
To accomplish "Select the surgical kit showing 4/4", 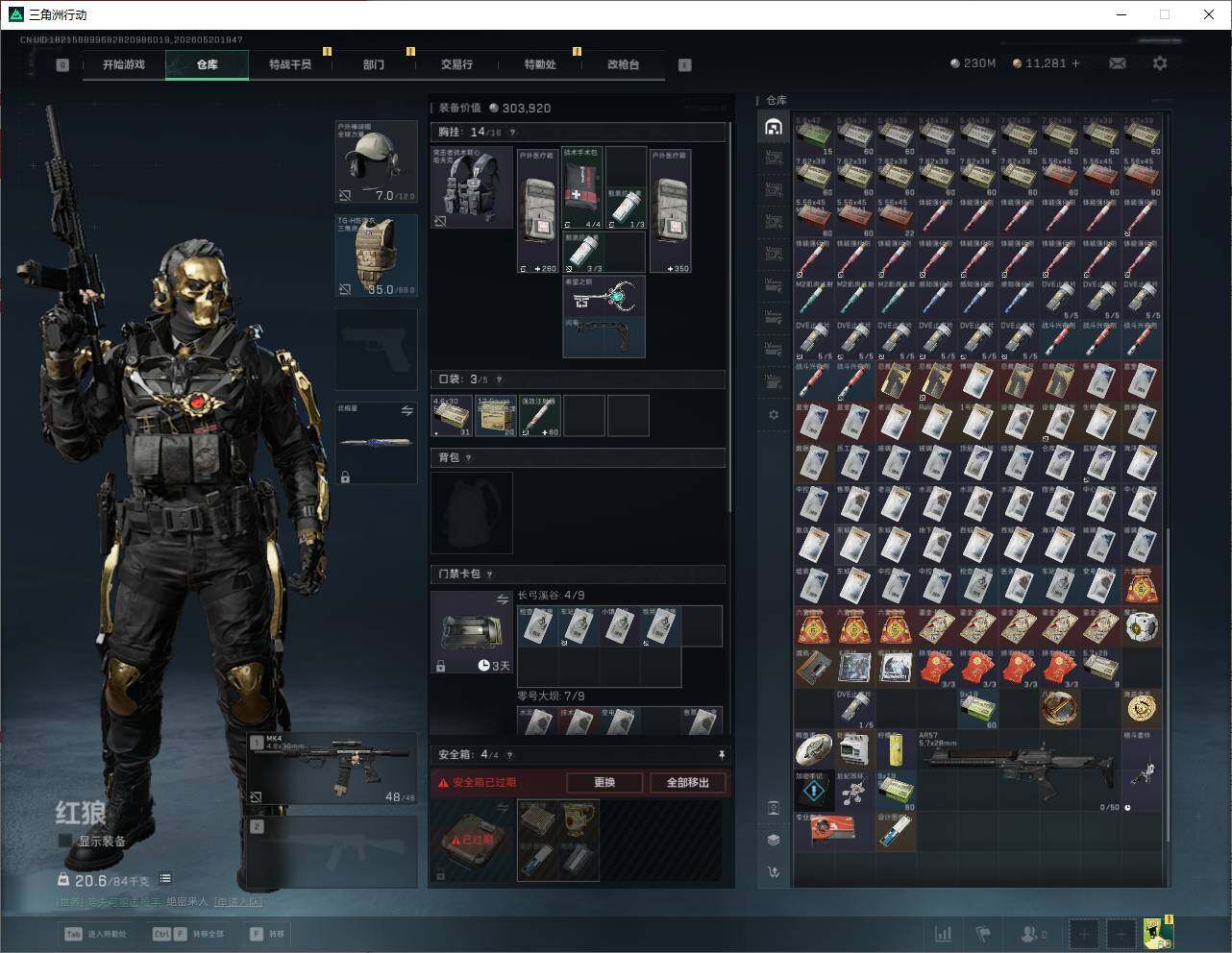I will (582, 188).
